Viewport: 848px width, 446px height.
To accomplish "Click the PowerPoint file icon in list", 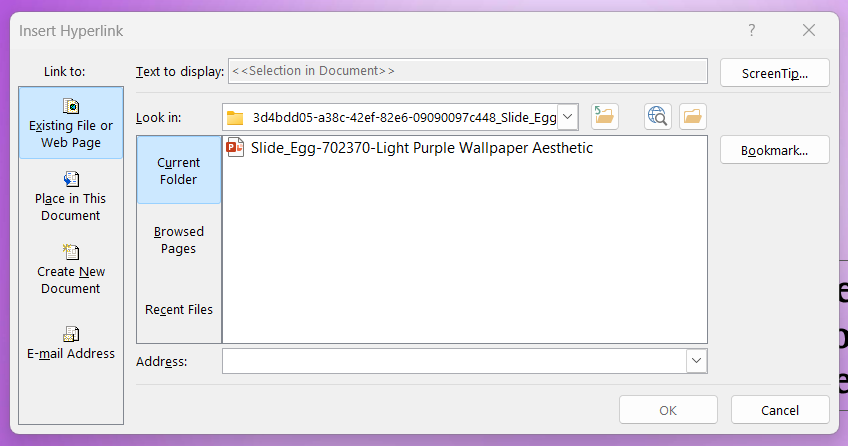I will (235, 147).
